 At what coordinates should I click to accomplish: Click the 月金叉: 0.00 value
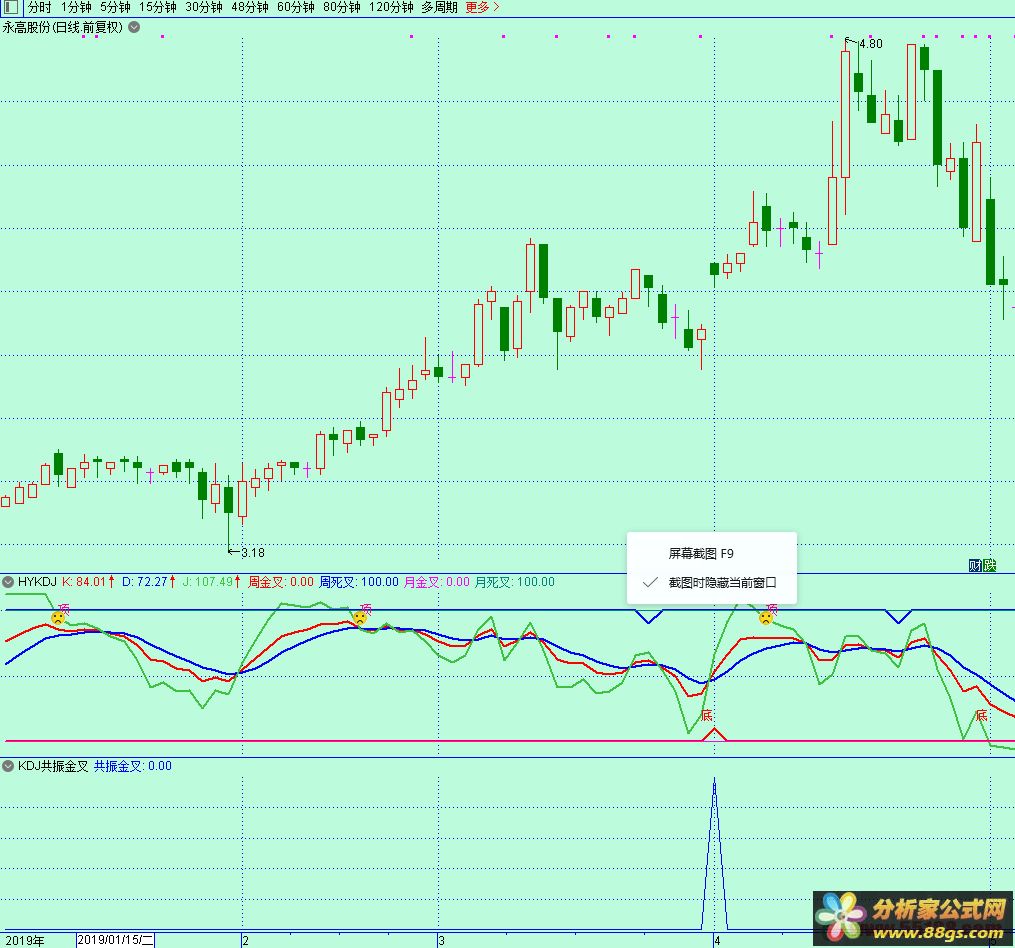(x=436, y=582)
